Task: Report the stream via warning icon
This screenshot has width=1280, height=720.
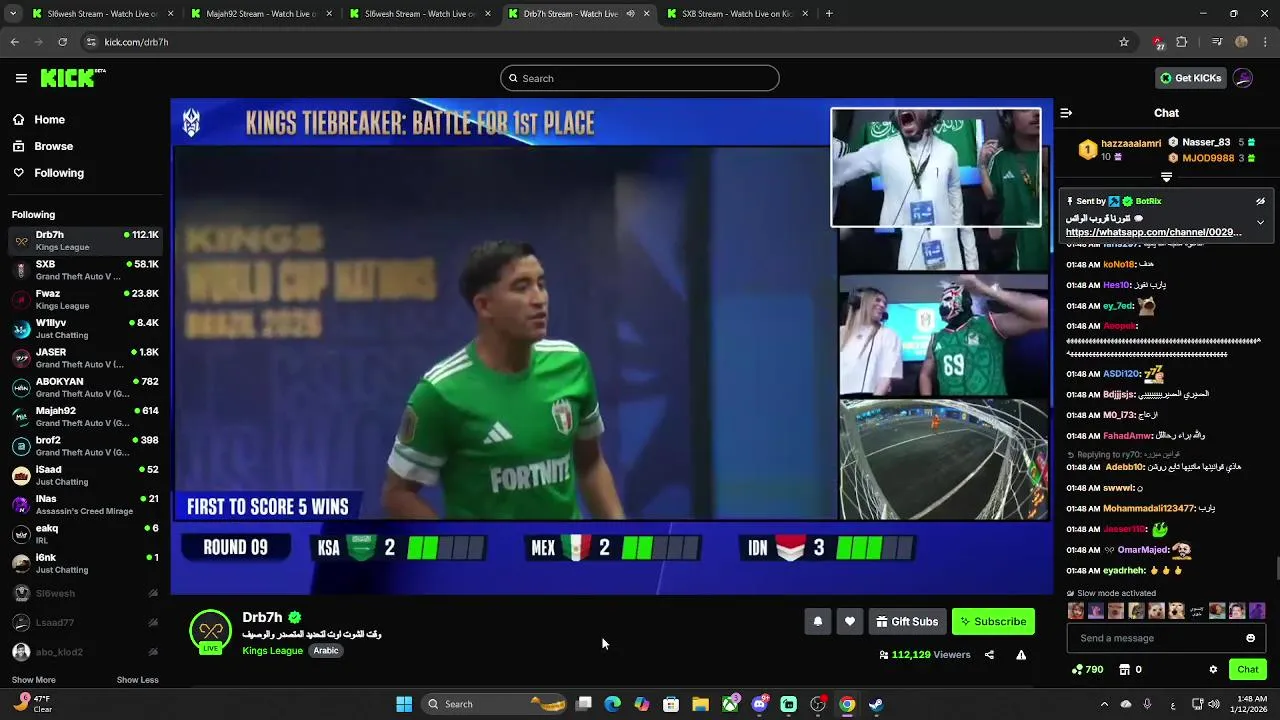Action: pos(1021,655)
